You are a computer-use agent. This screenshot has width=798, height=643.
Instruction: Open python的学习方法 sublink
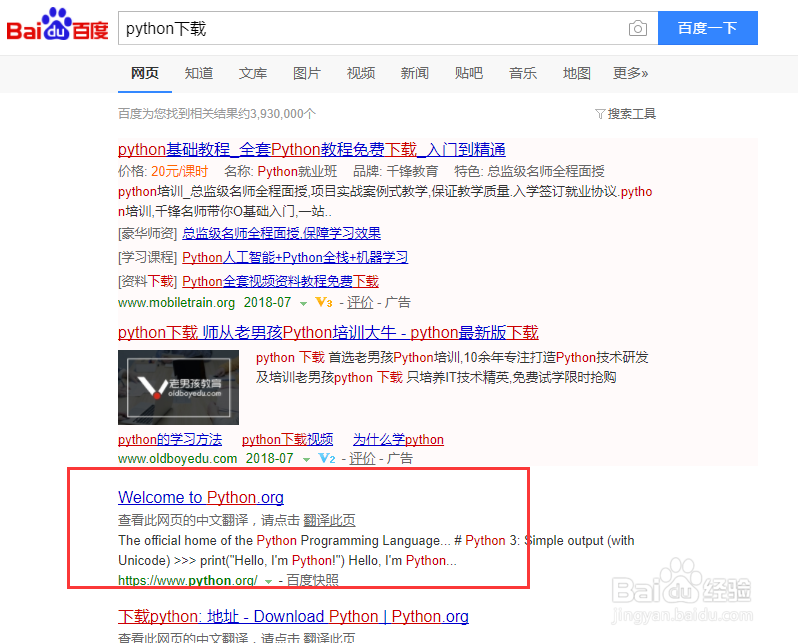coord(170,439)
